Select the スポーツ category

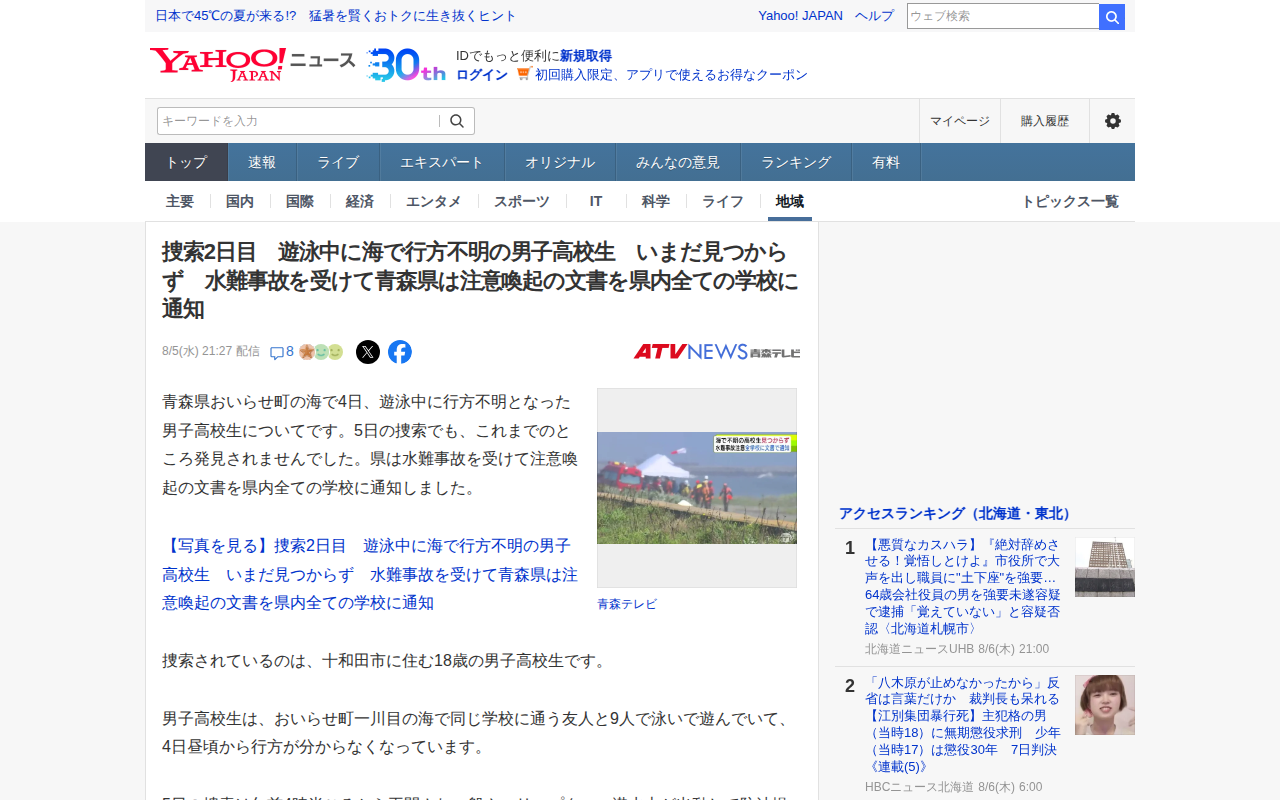(522, 201)
